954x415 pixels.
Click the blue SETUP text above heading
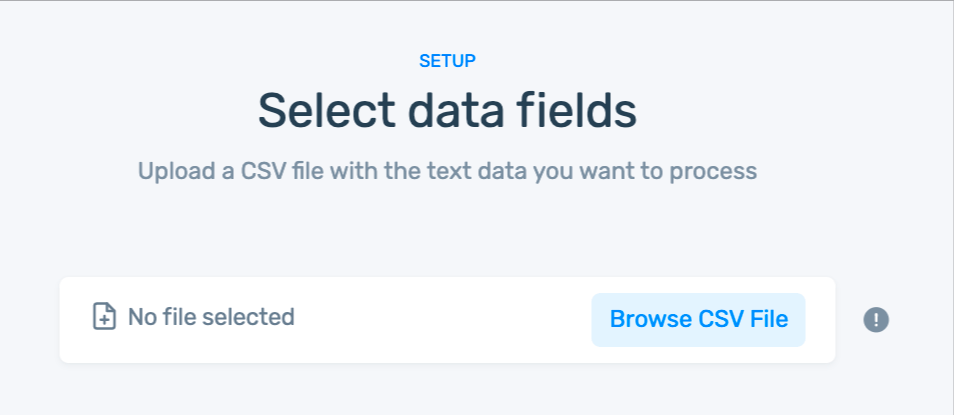[447, 61]
